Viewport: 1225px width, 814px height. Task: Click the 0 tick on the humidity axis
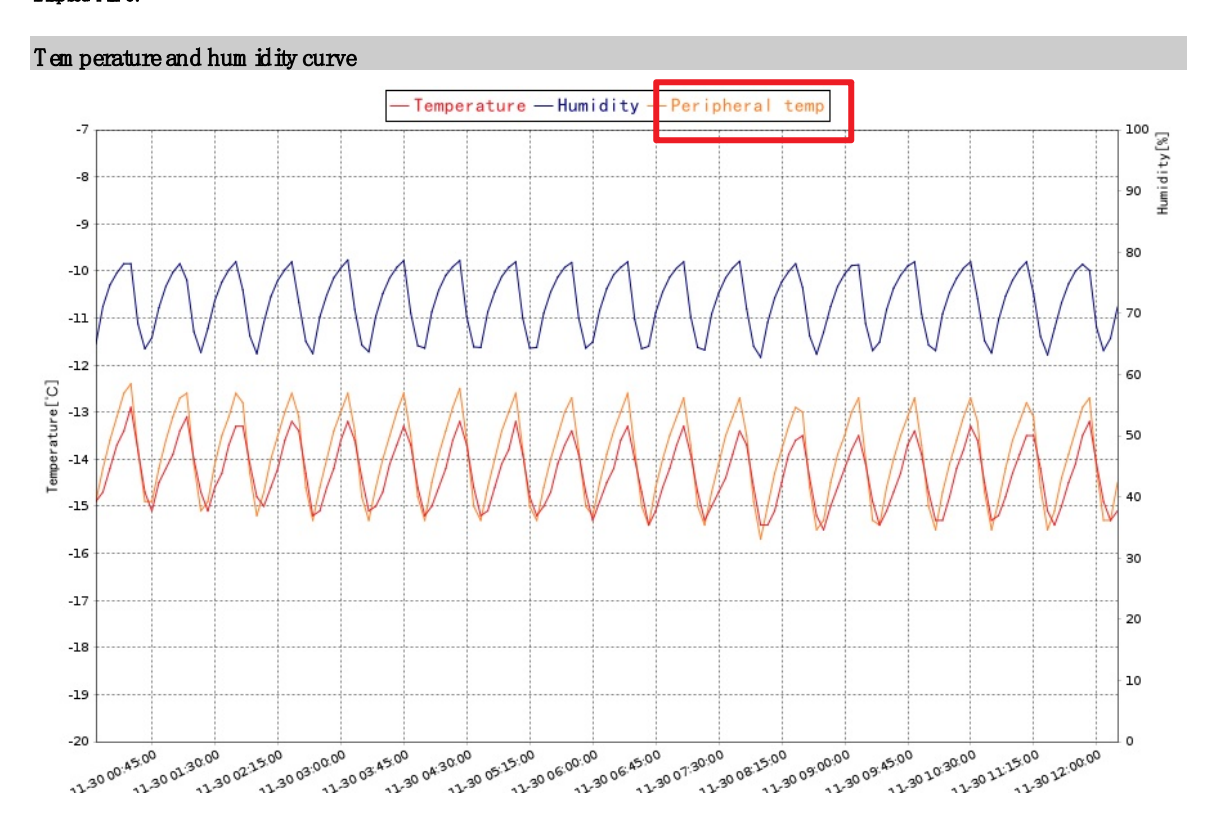pos(1130,741)
